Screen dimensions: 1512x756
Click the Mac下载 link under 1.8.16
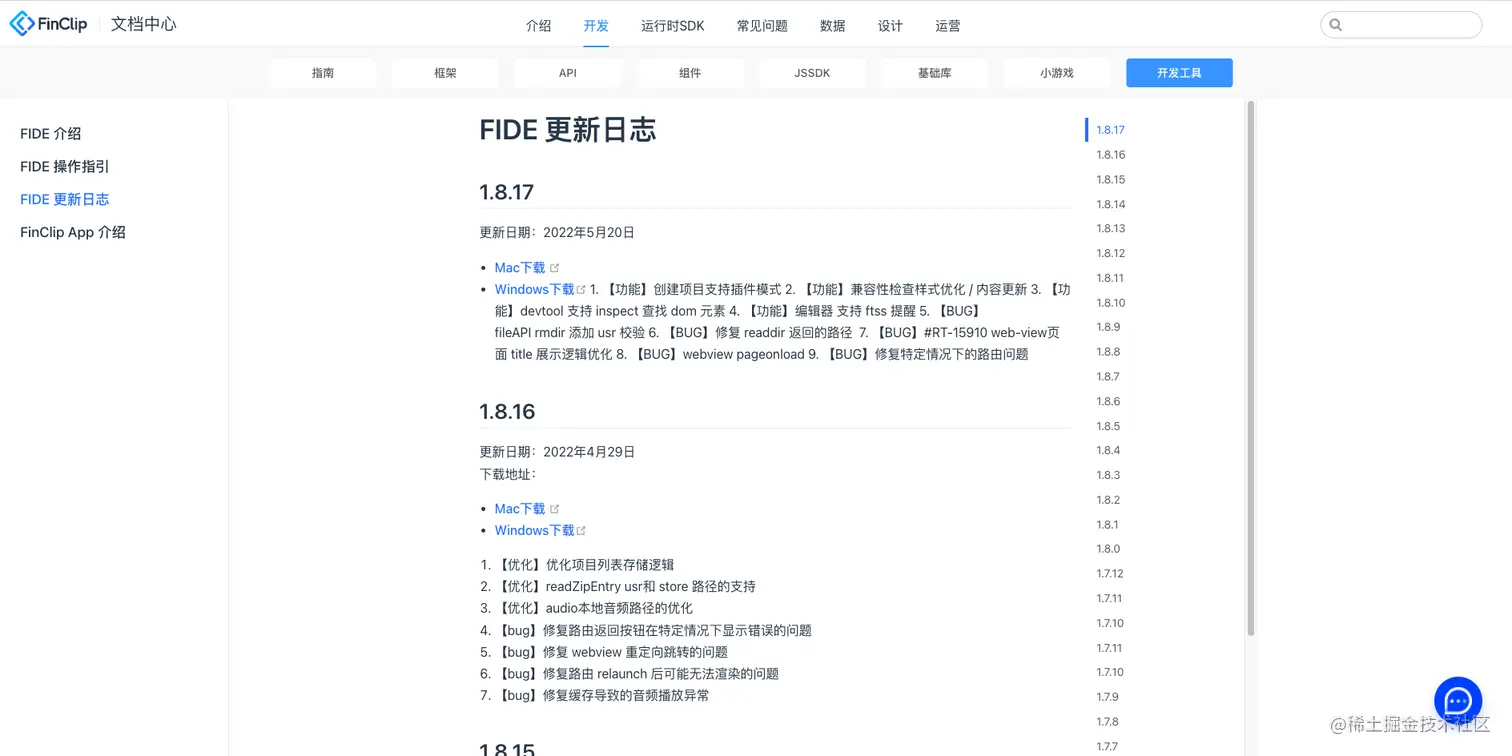(x=520, y=509)
